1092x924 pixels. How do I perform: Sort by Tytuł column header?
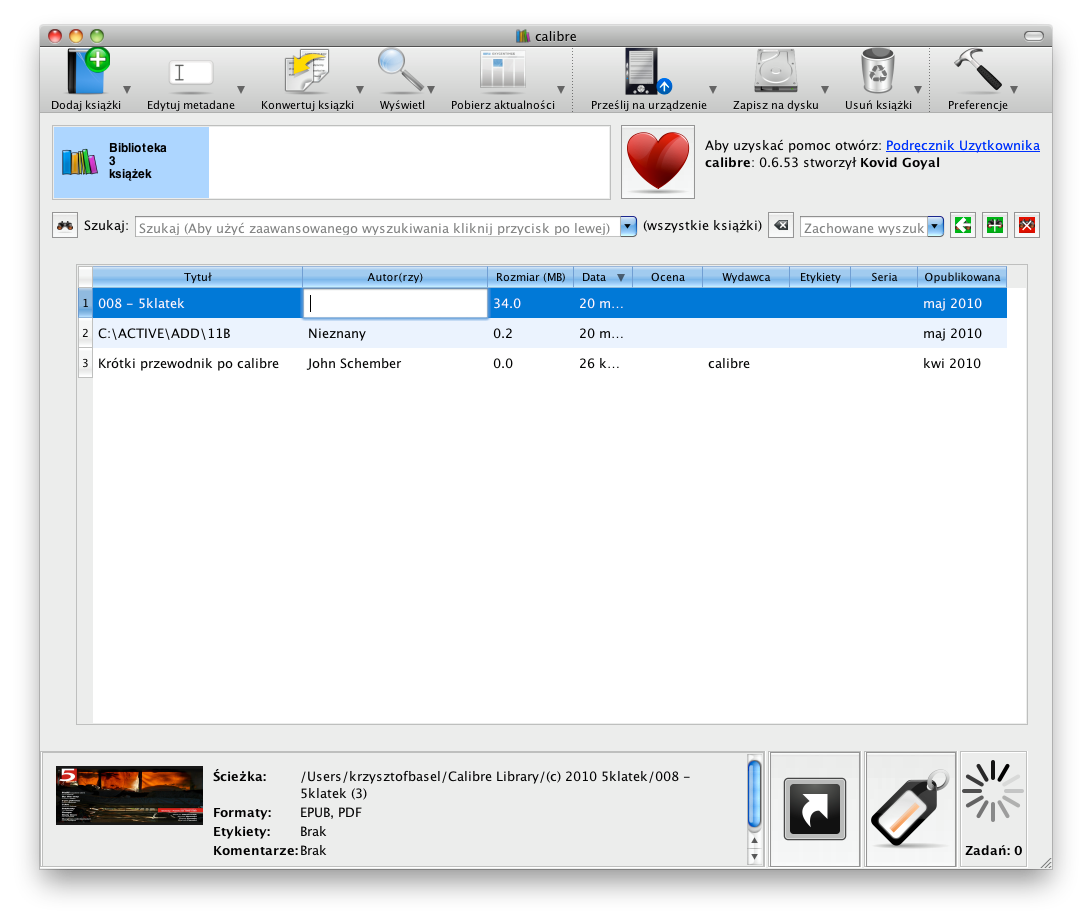pyautogui.click(x=197, y=277)
